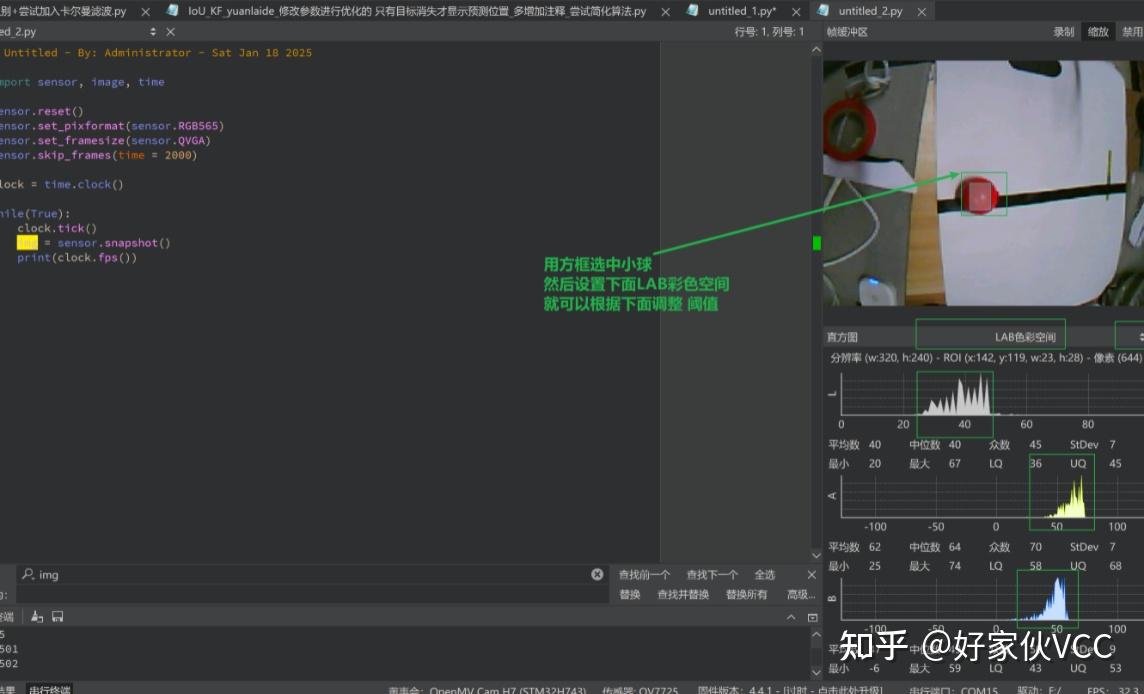Click the disable (禁用) icon to stop frame buffer
The width and height of the screenshot is (1144, 694).
tap(1131, 31)
